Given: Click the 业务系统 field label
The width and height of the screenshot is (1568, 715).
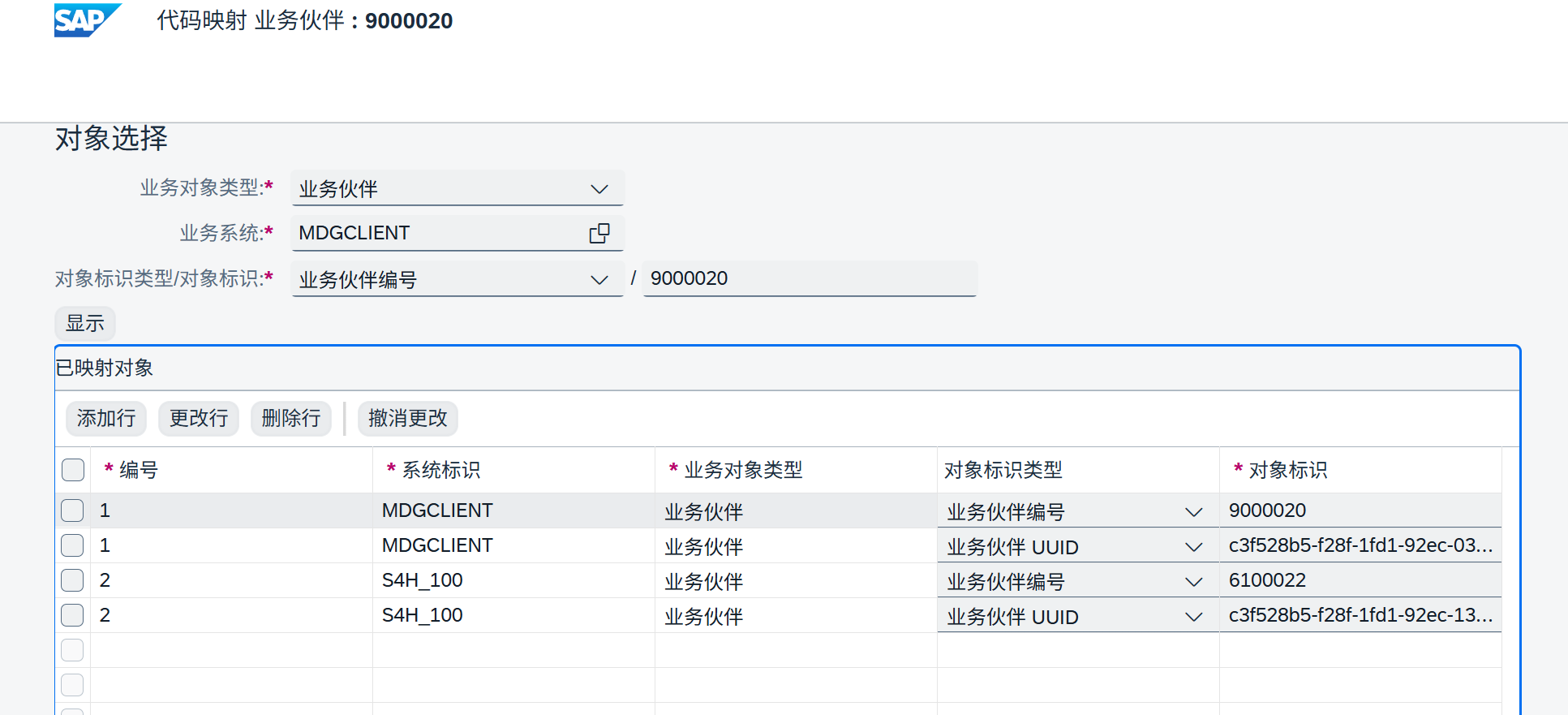Looking at the screenshot, I should coord(226,233).
